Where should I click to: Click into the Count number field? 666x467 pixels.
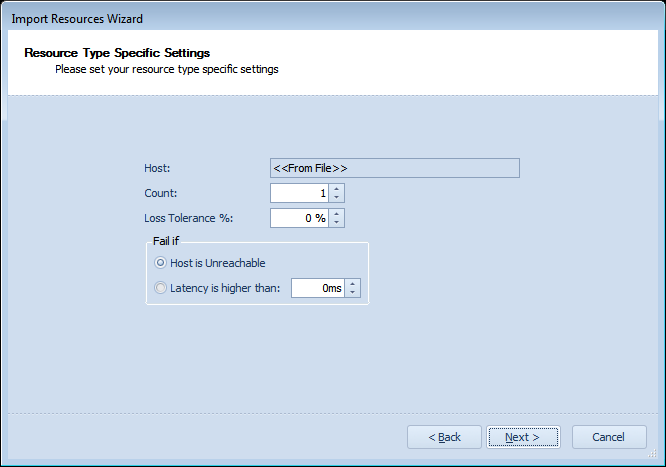click(x=299, y=193)
